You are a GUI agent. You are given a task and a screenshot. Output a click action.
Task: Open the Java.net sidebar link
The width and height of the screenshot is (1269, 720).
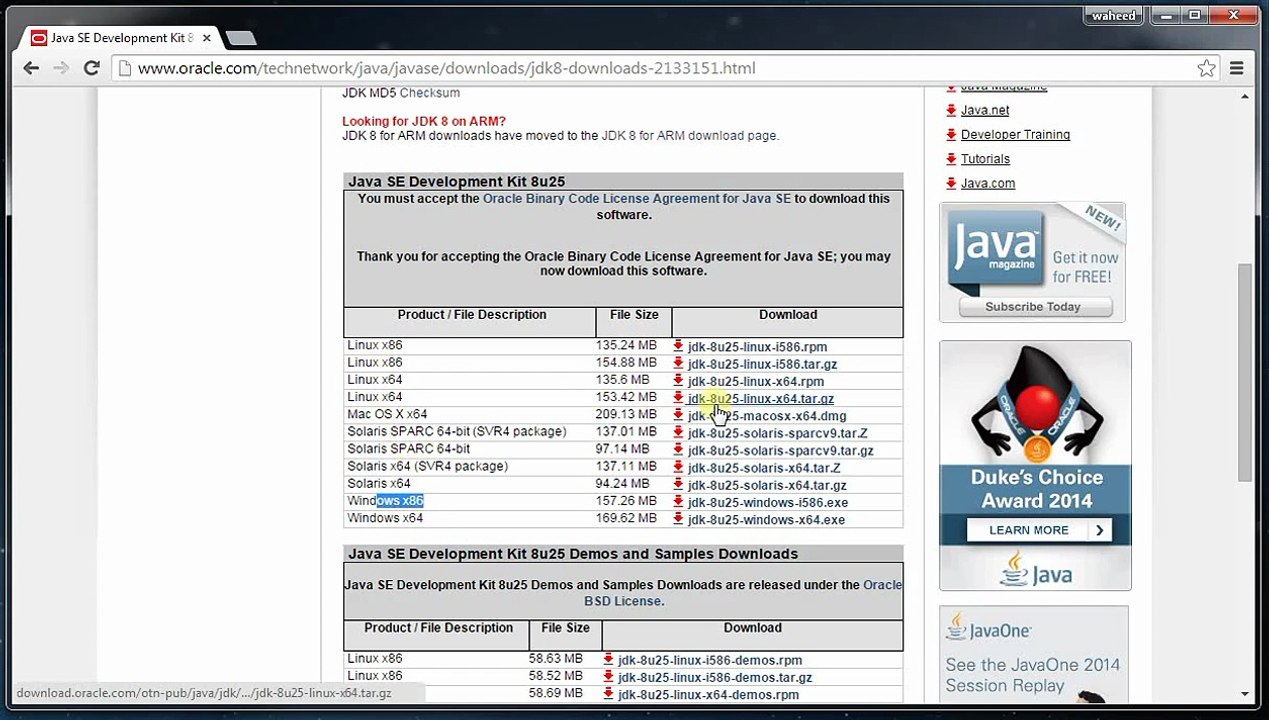coord(985,110)
